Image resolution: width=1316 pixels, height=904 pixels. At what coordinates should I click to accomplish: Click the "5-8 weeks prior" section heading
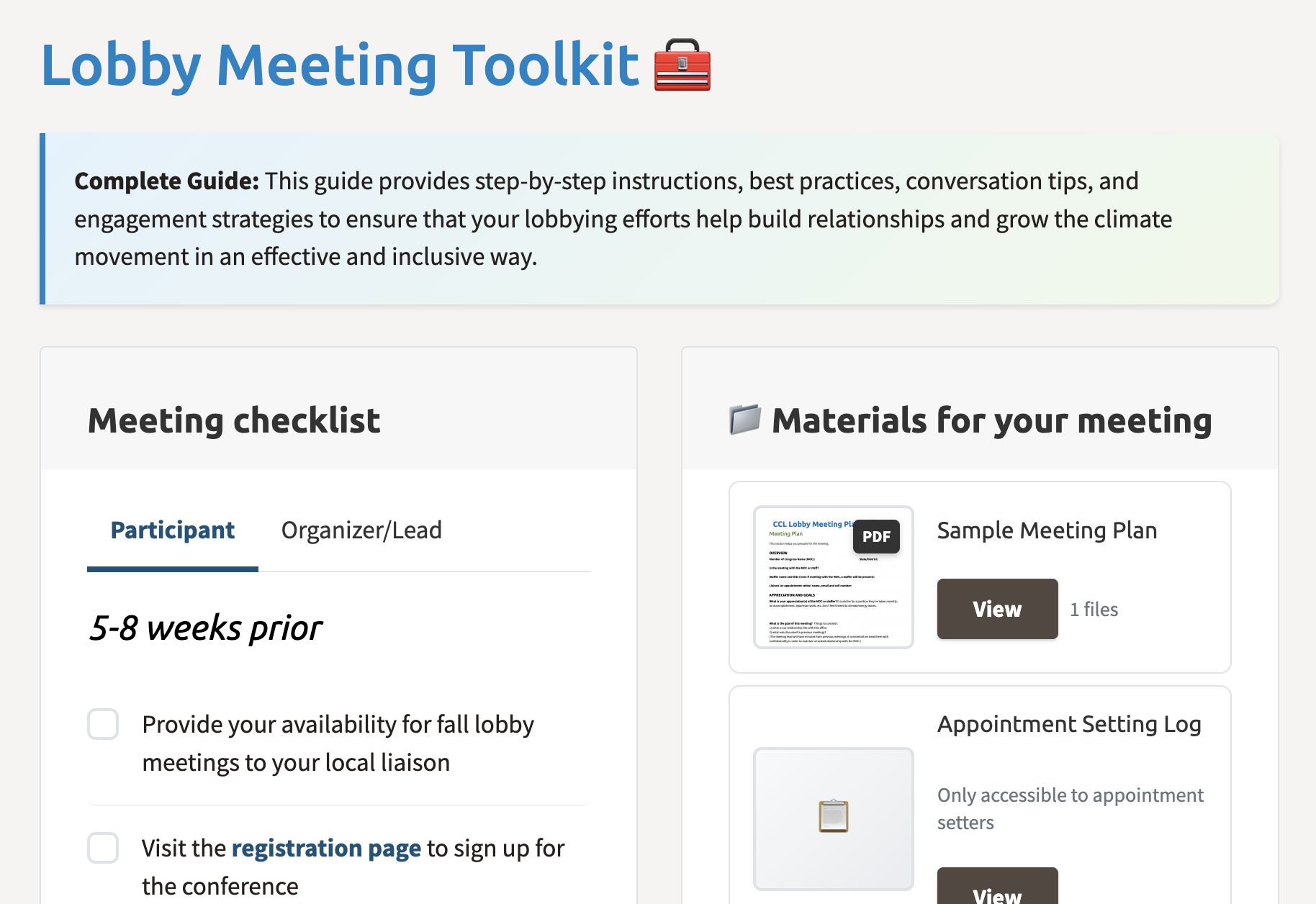click(206, 628)
